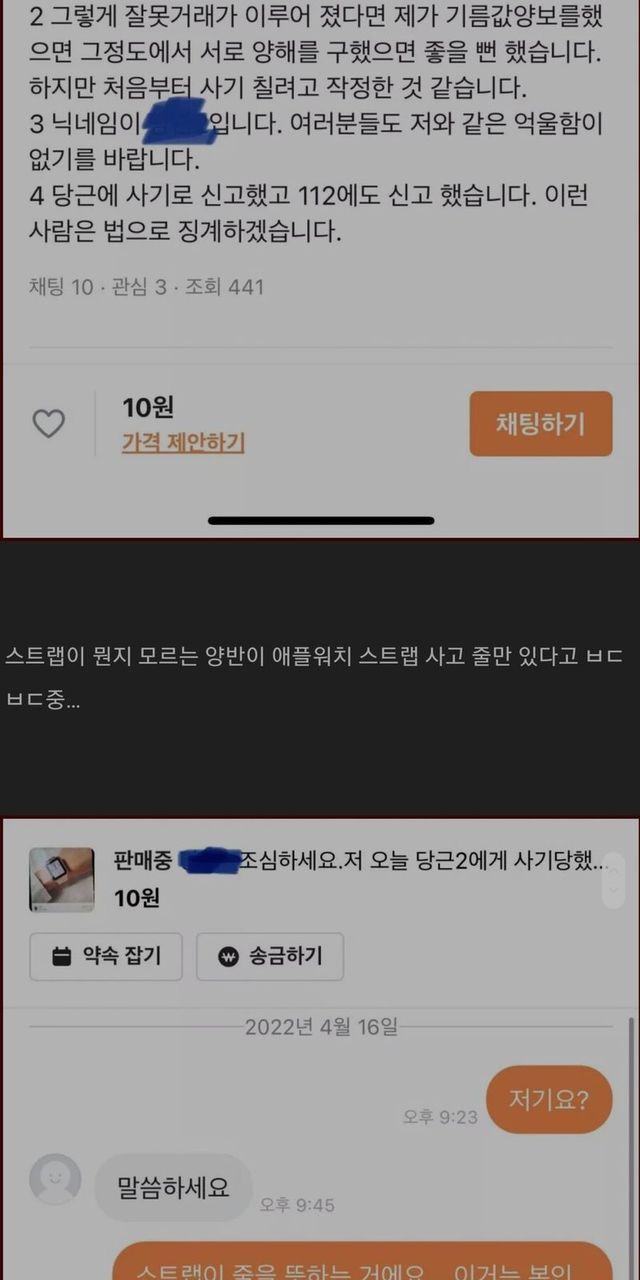Click the 2022년 4월 16일 date separator
This screenshot has width=640, height=1280.
[x=321, y=1027]
